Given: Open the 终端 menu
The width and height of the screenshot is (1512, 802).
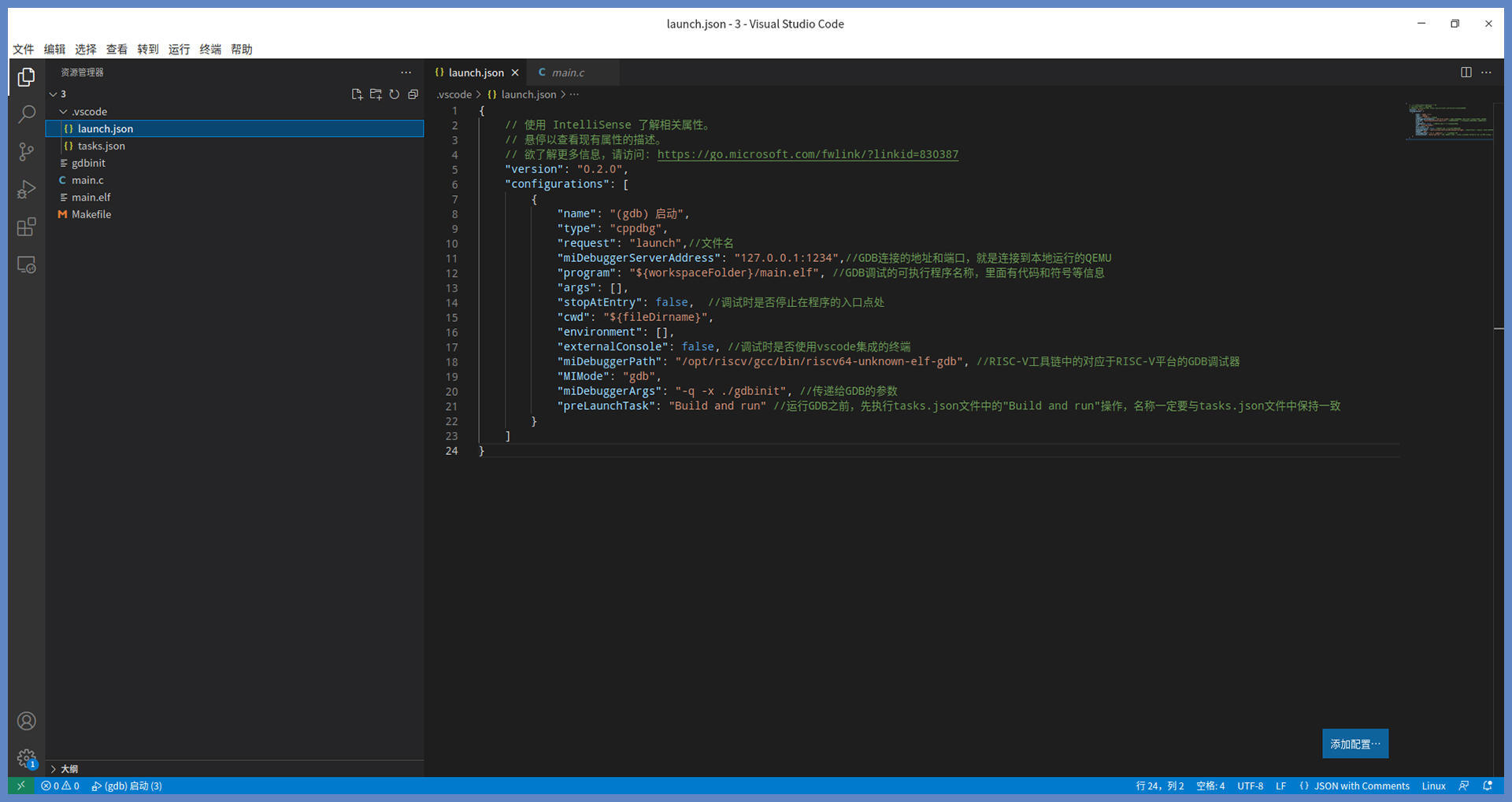Looking at the screenshot, I should (x=210, y=49).
